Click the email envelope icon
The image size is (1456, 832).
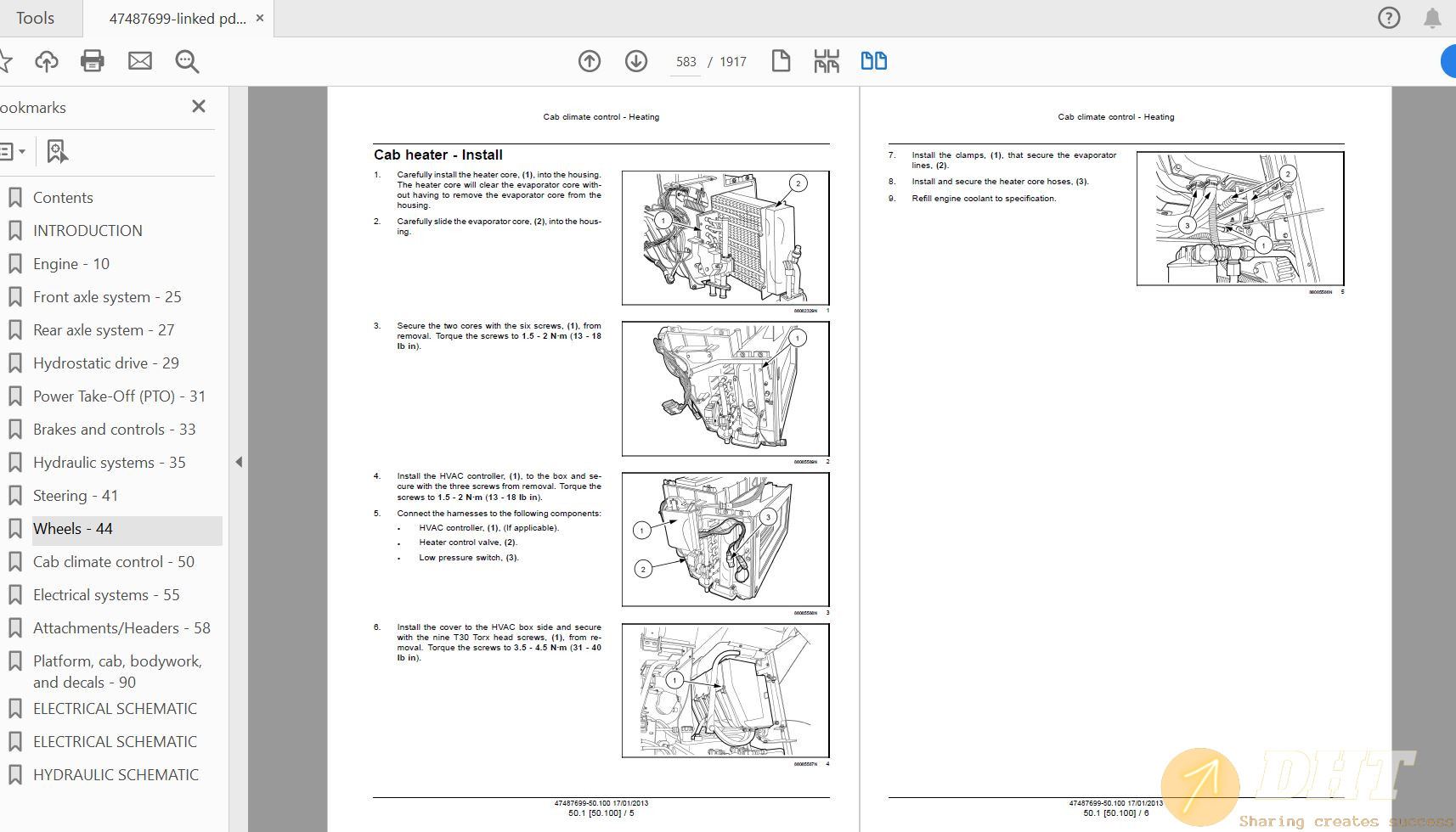coord(140,61)
